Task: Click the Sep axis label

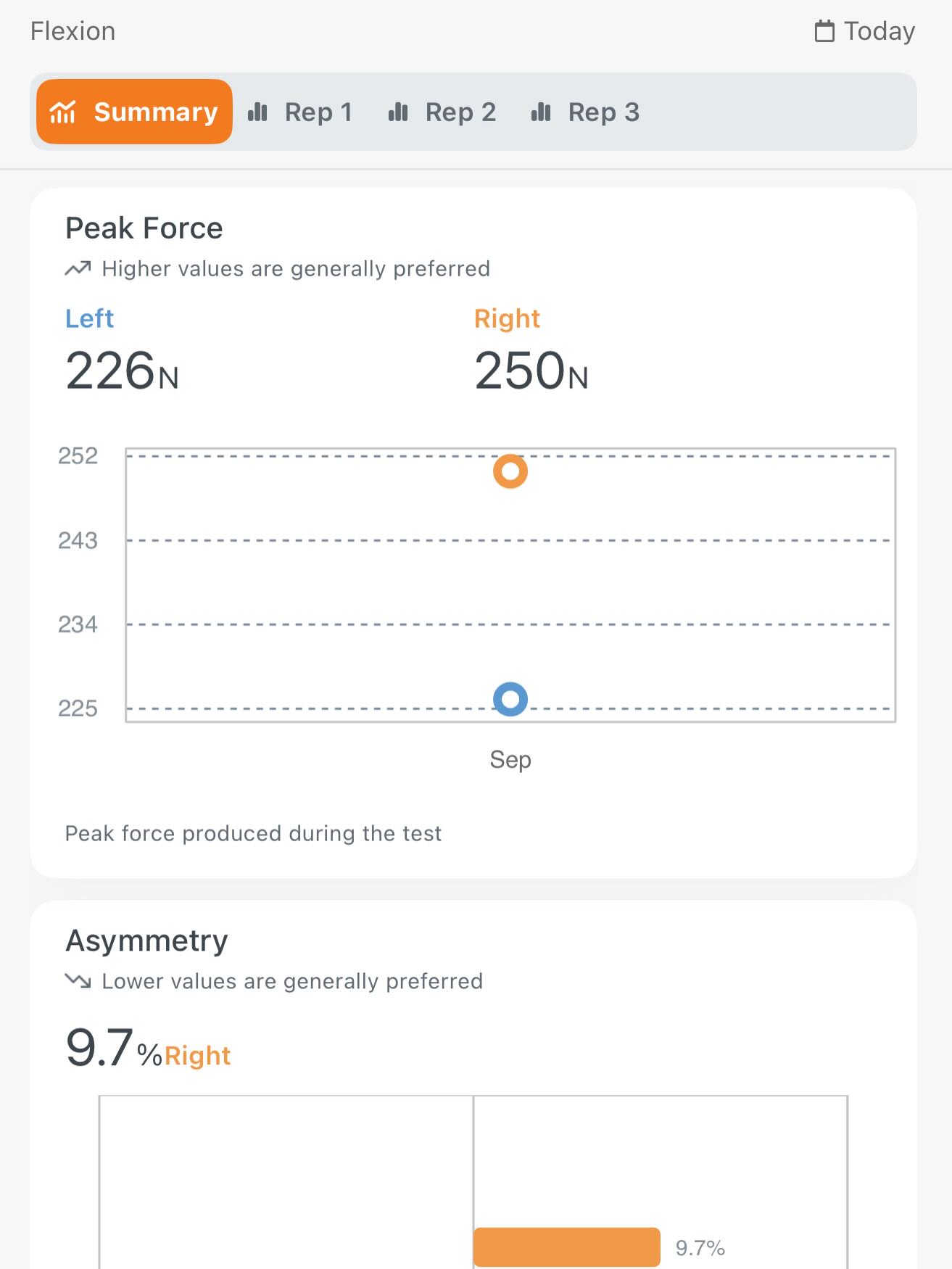Action: (510, 760)
